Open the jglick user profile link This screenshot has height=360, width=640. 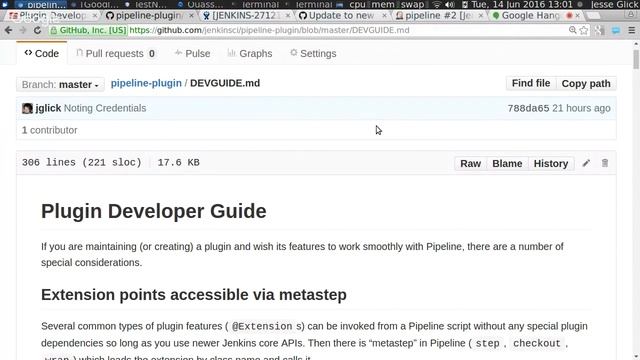tap(48, 108)
